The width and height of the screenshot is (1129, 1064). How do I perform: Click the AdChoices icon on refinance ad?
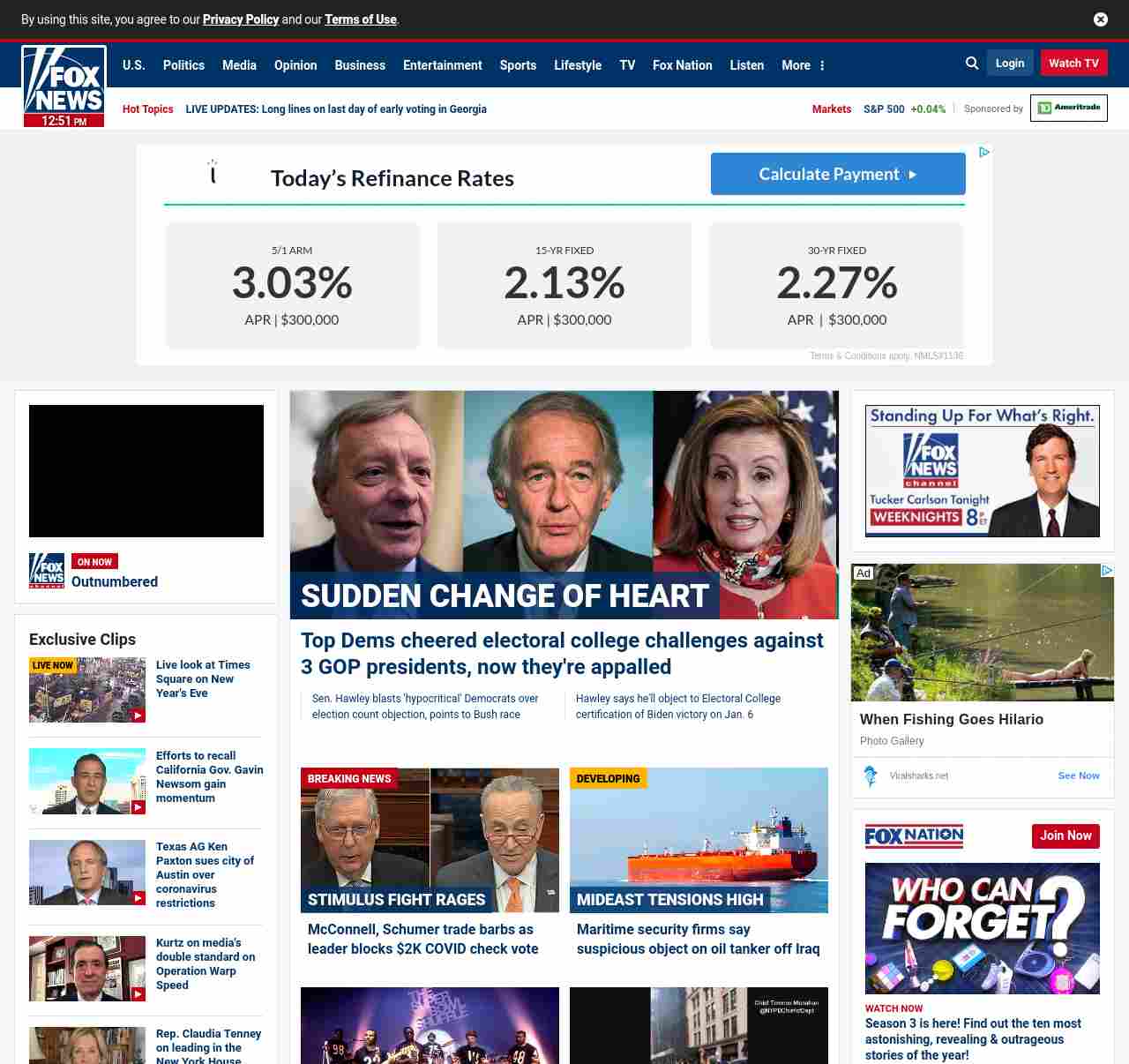tap(984, 153)
